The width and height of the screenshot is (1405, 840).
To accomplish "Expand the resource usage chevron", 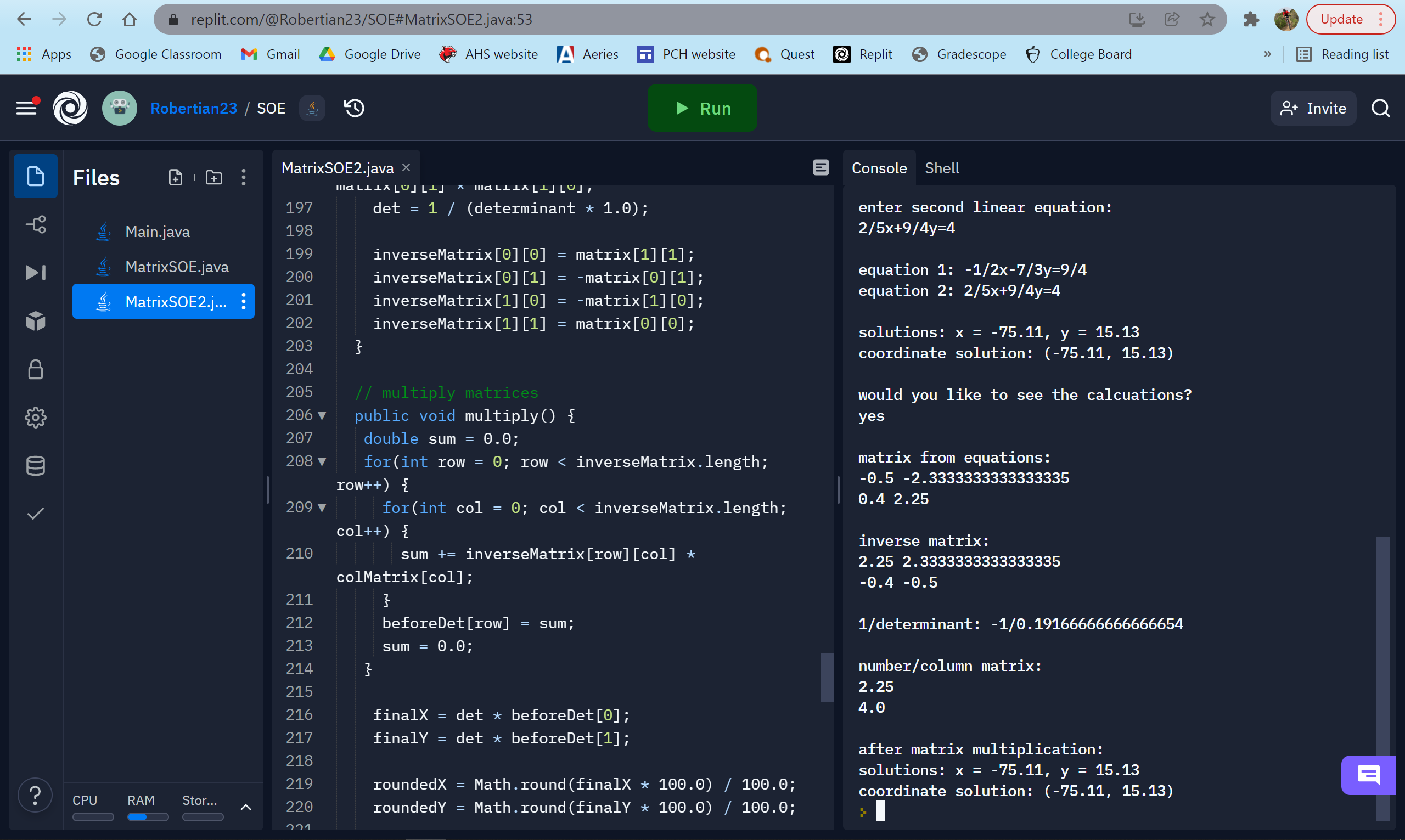I will point(246,807).
